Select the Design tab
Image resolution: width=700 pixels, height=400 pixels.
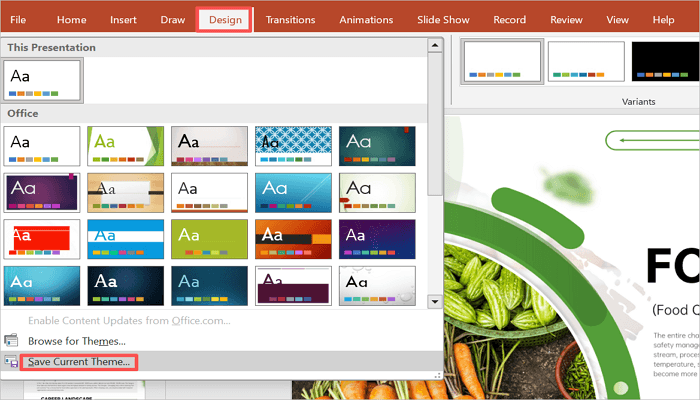click(225, 20)
